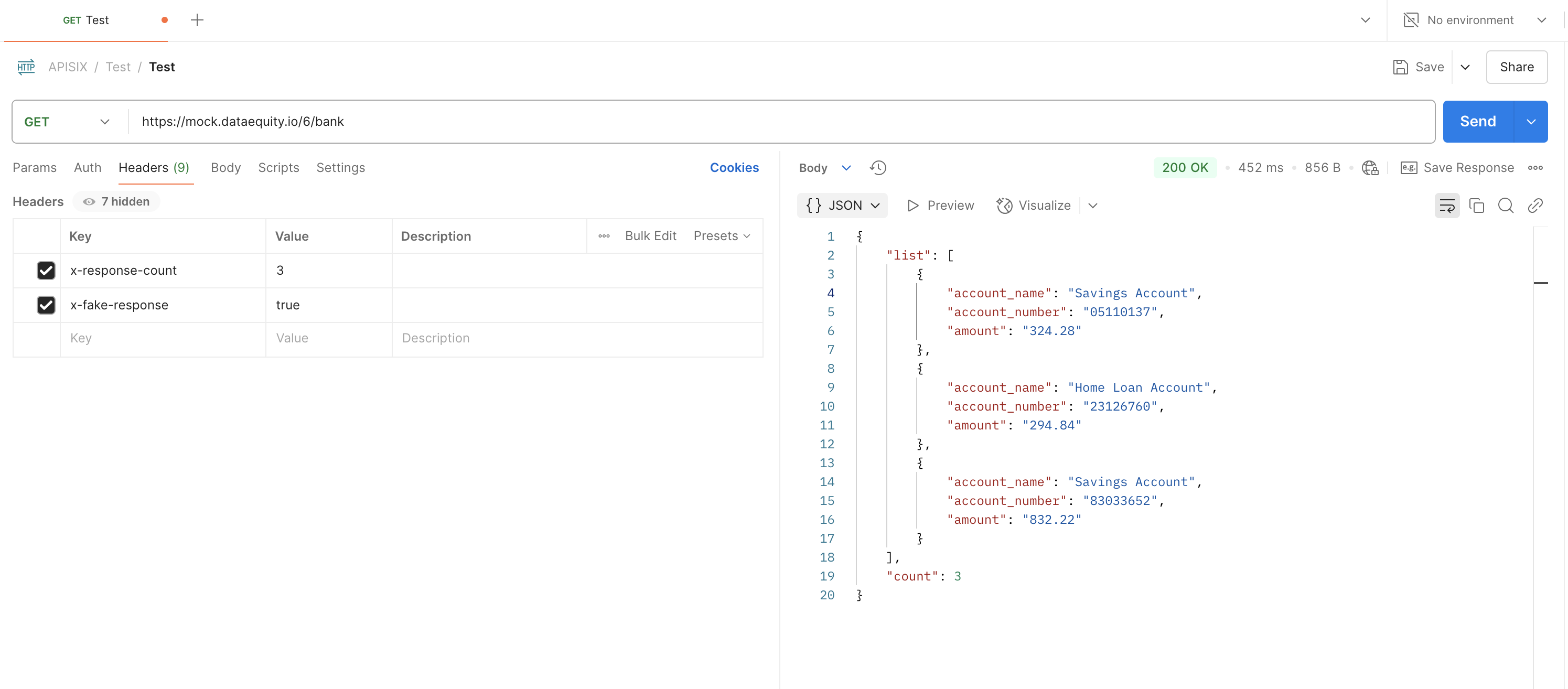1568x689 pixels.
Task: Expand the Send button options arrow
Action: pyautogui.click(x=1530, y=122)
